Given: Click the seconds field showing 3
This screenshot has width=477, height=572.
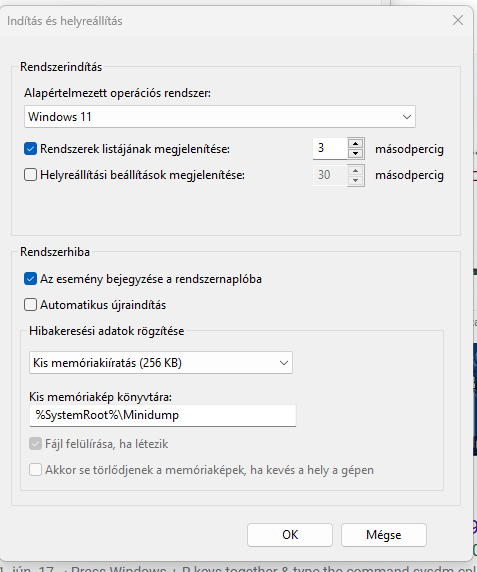Looking at the screenshot, I should (330, 148).
